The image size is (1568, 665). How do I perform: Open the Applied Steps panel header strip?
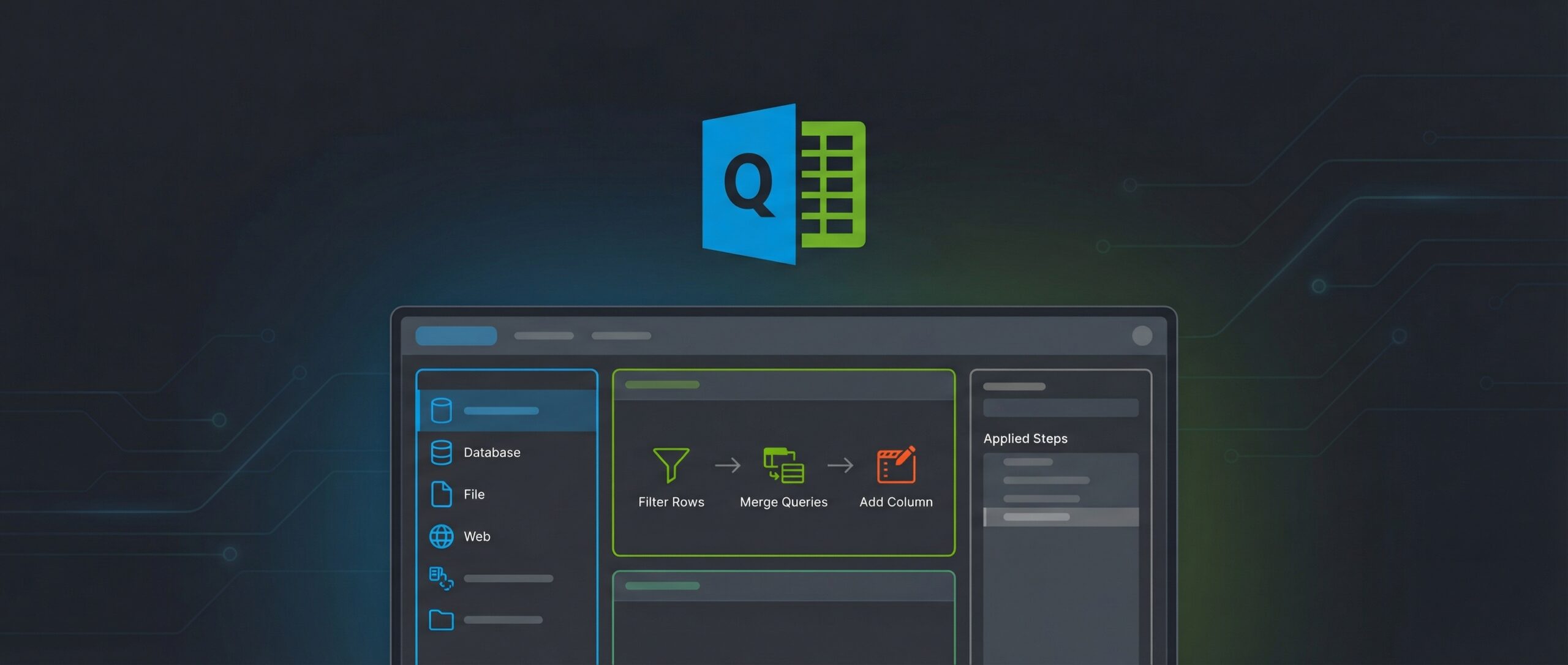(1014, 386)
